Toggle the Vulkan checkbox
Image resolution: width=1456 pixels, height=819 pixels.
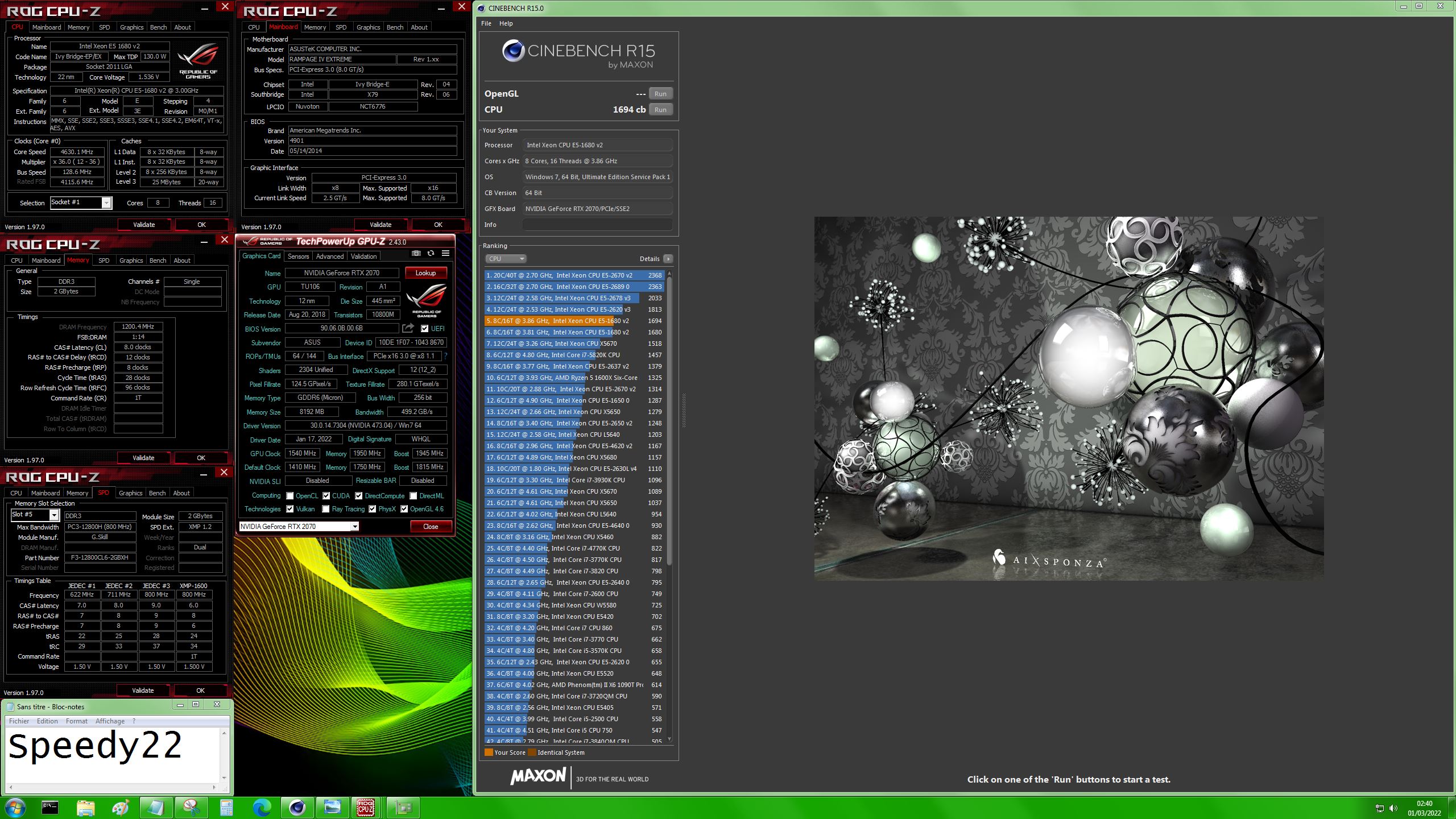tap(290, 508)
